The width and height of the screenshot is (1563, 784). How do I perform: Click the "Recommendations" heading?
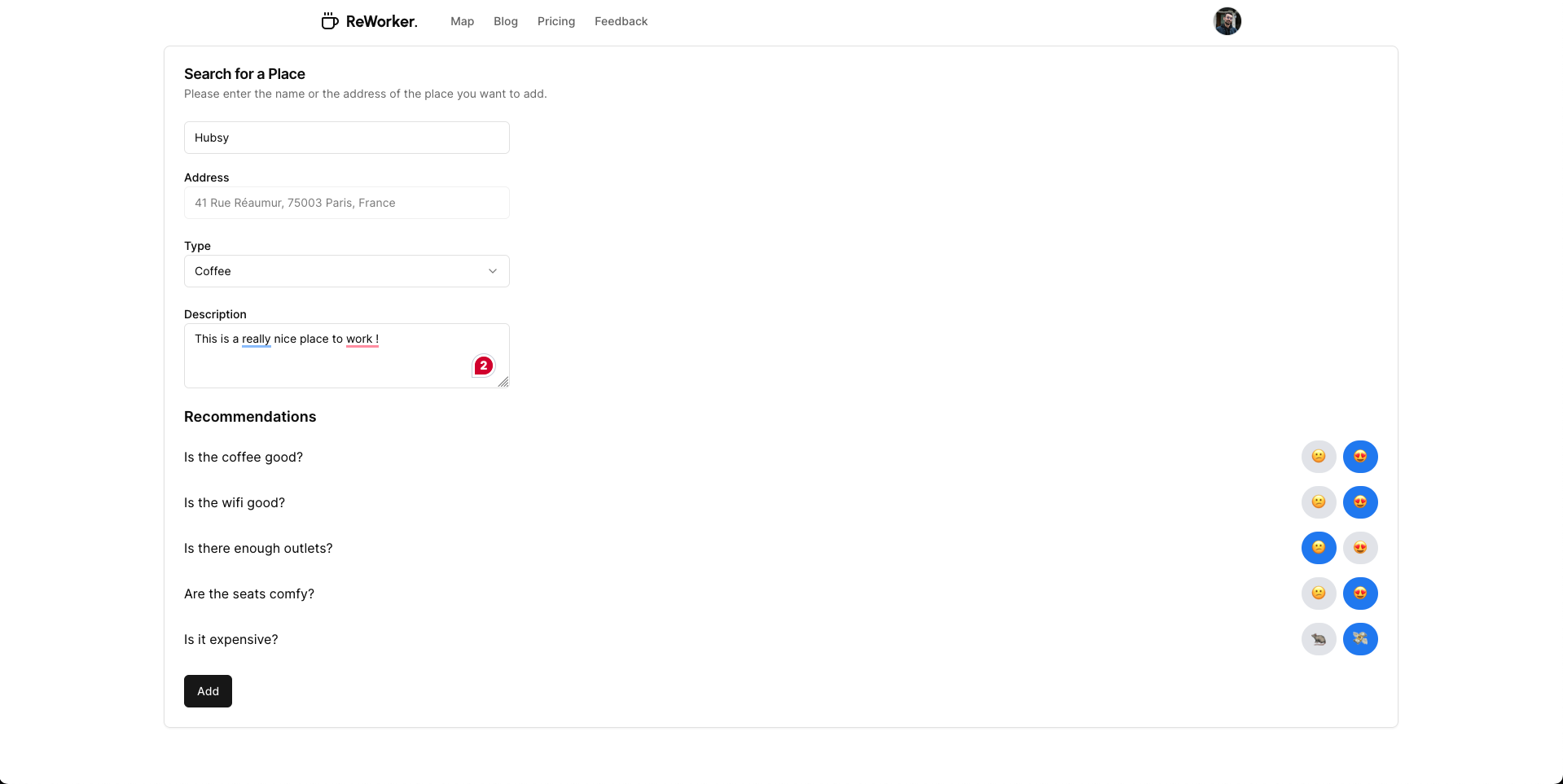(250, 417)
